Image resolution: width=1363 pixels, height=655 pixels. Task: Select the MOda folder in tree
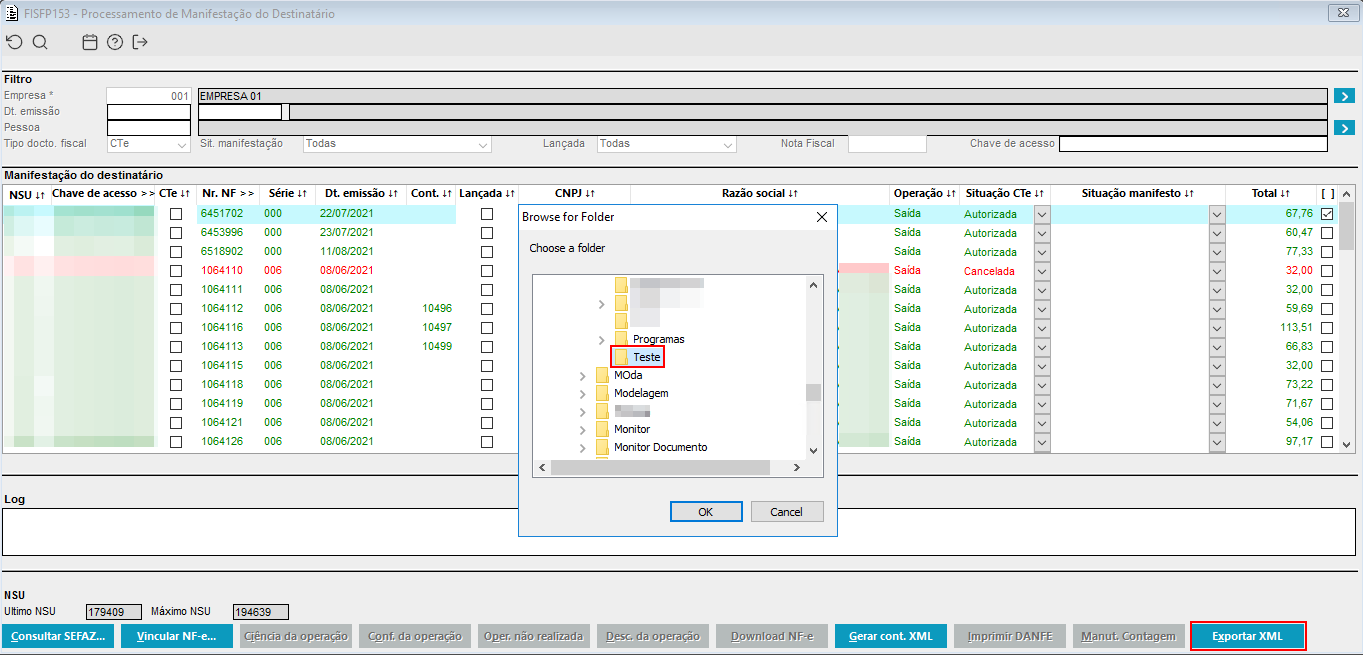coord(628,375)
